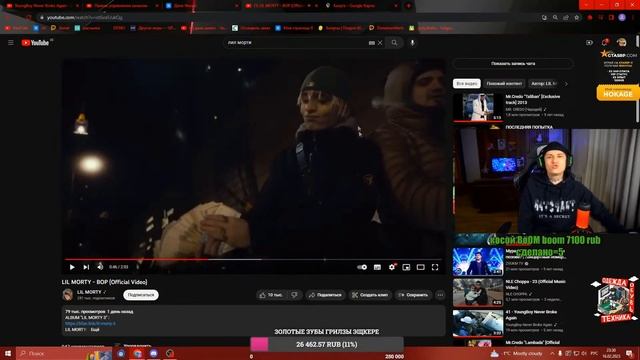Select the Все видео filter chip
This screenshot has width=640, height=360.
click(x=467, y=84)
